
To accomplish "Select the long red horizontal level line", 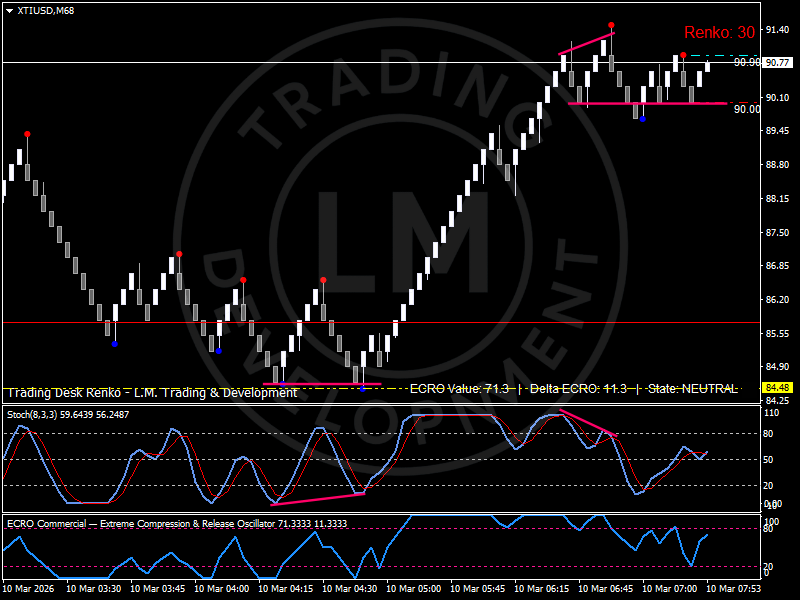I will [380, 322].
